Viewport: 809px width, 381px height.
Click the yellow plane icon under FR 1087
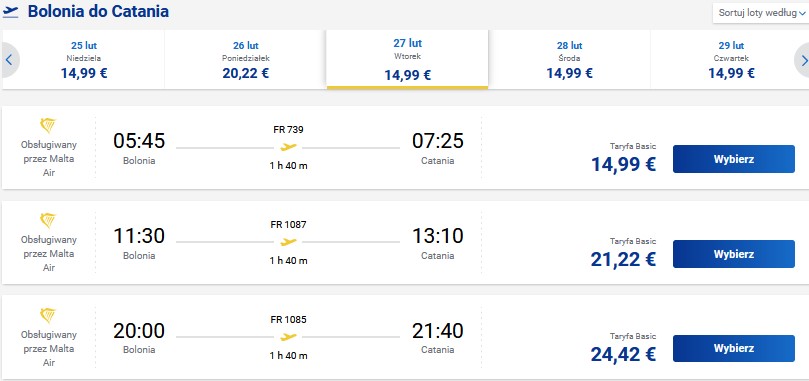coord(288,242)
